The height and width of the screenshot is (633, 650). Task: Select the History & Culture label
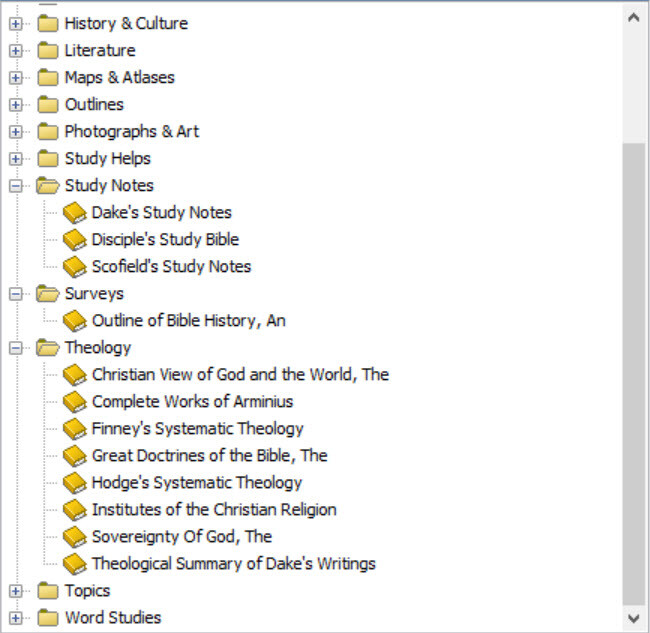126,24
